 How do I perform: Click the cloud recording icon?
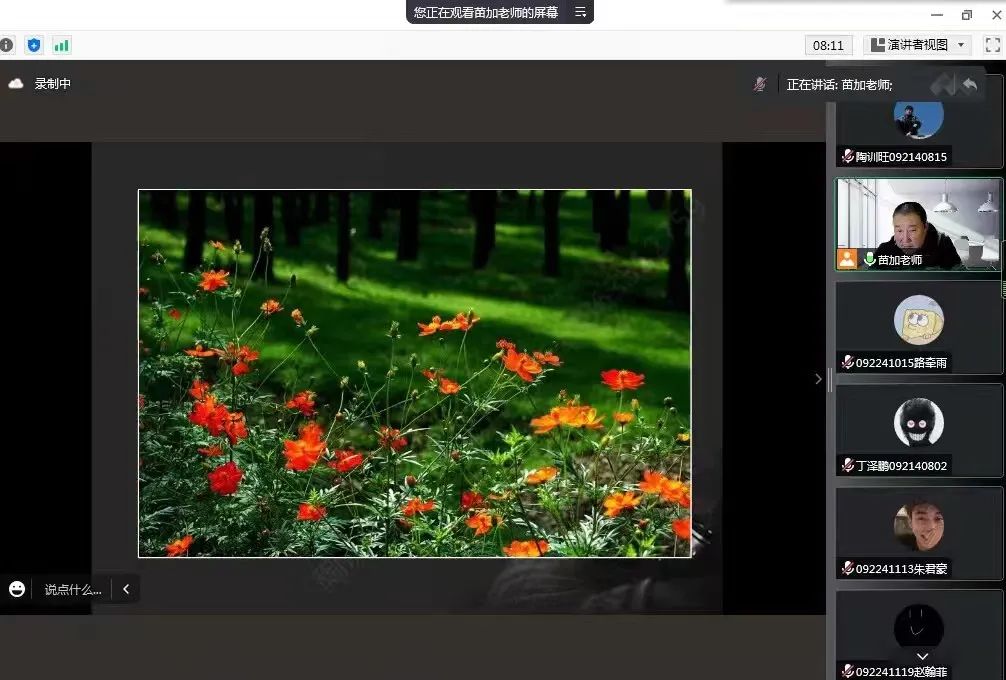tap(16, 84)
